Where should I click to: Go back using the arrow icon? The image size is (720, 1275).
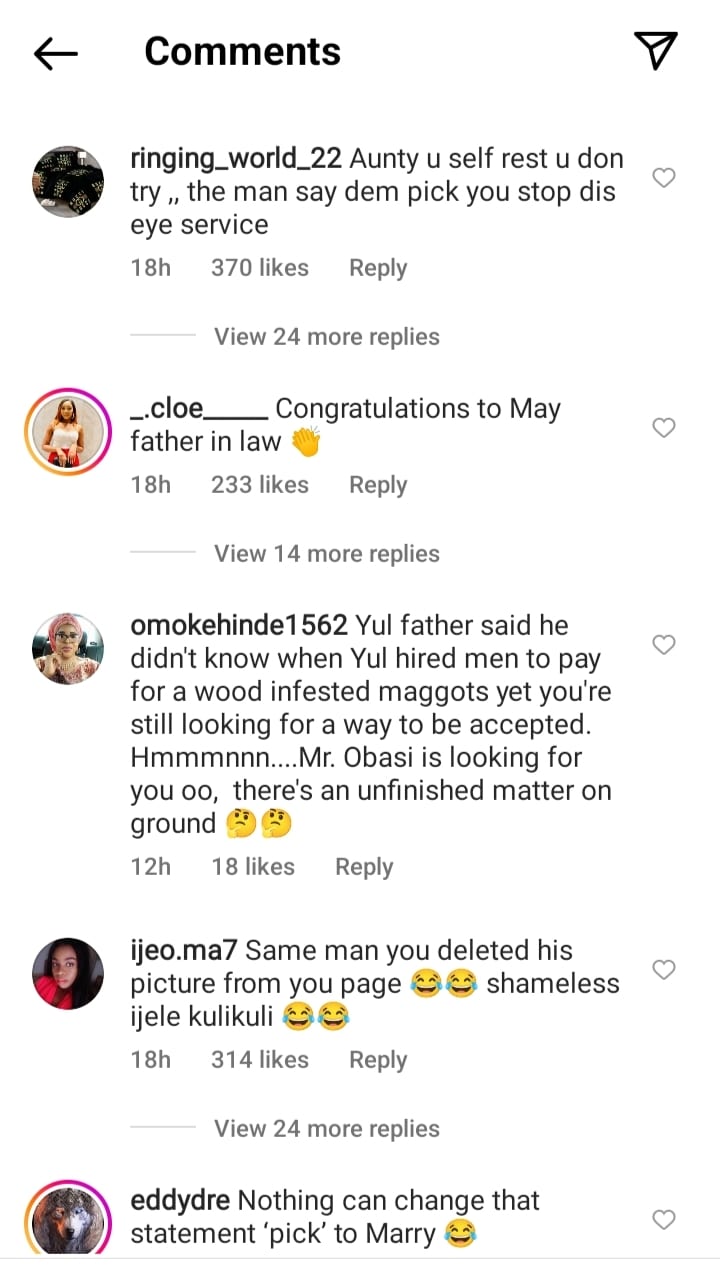pyautogui.click(x=56, y=54)
